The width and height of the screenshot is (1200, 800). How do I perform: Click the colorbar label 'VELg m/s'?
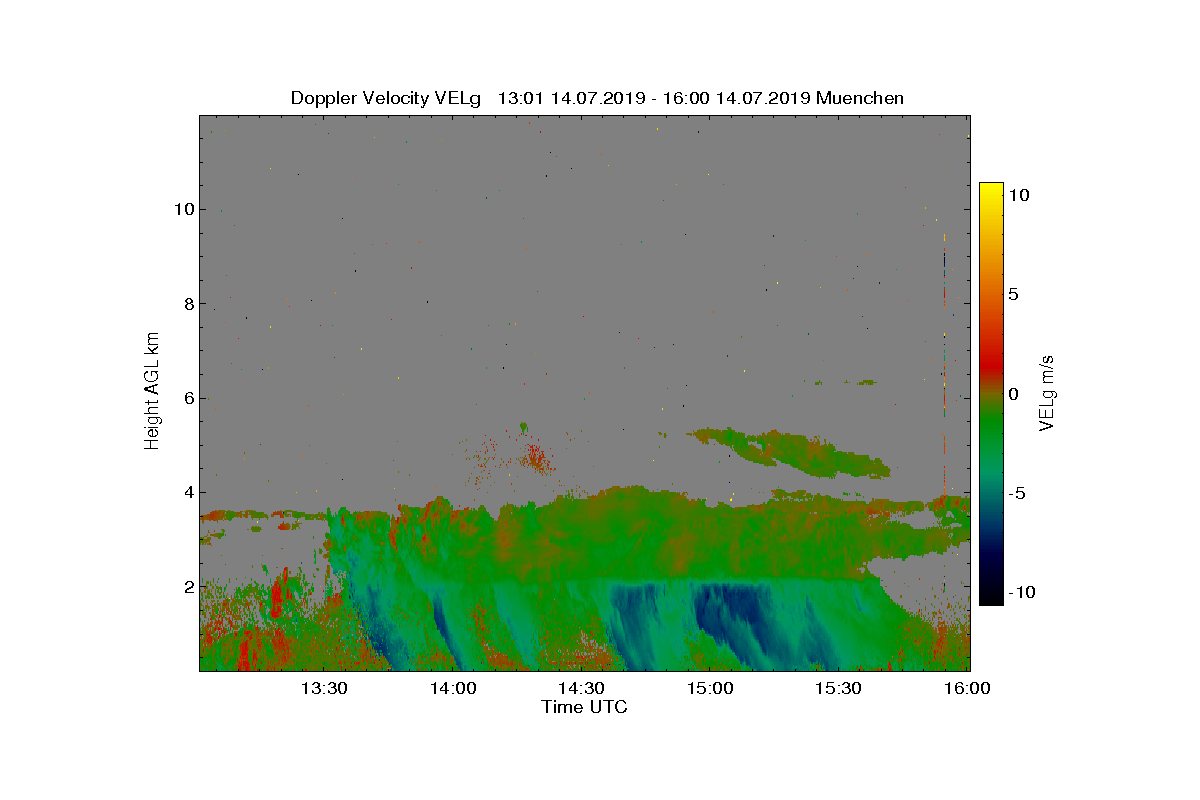(x=1047, y=392)
